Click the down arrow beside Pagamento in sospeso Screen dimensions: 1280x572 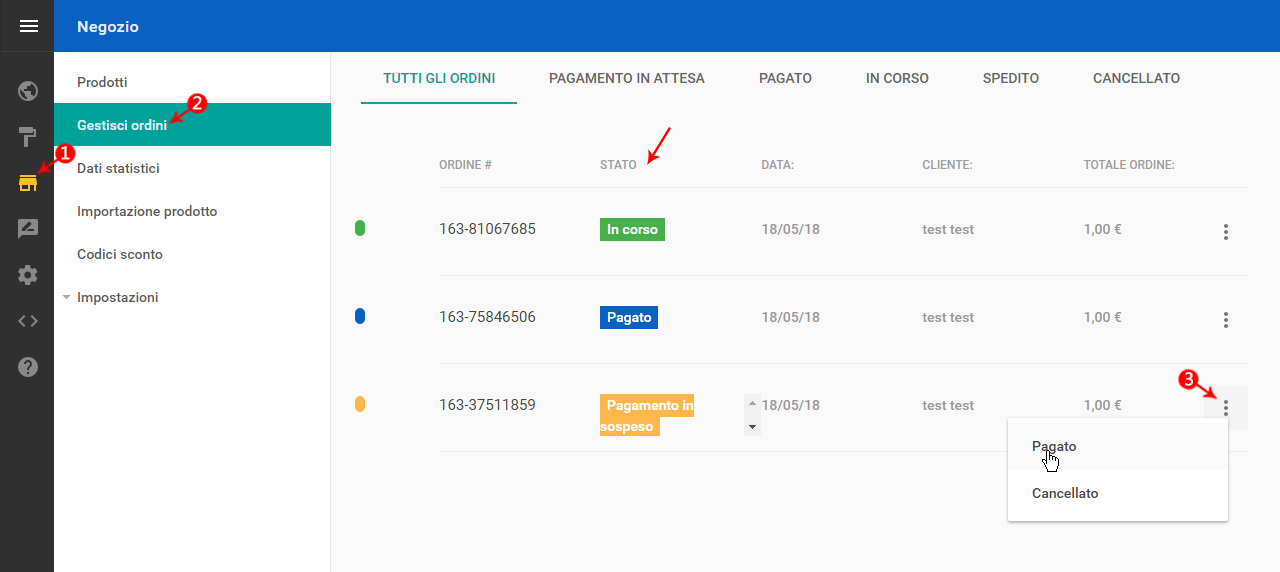[752, 427]
